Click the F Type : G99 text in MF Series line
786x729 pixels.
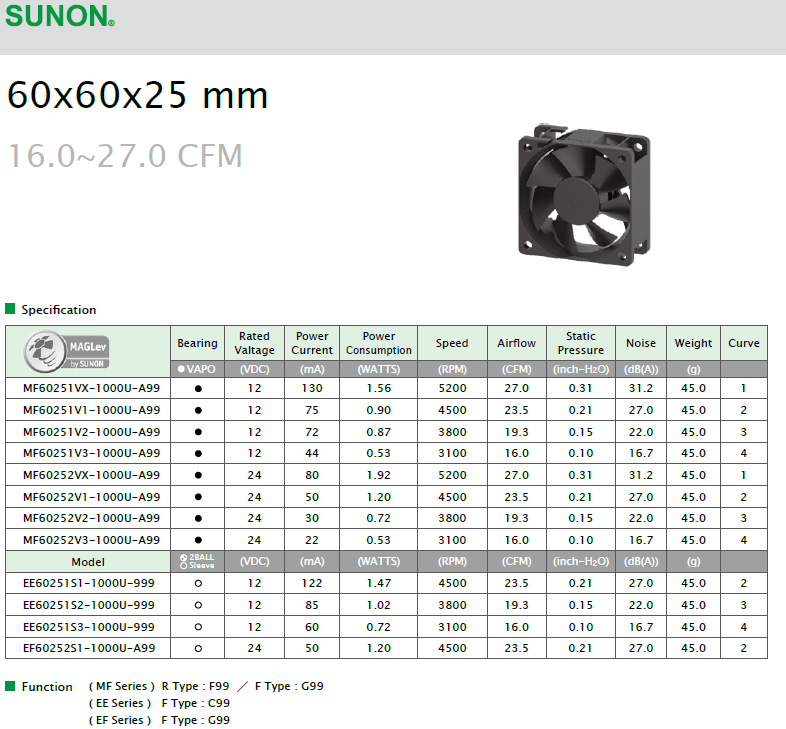[x=289, y=686]
